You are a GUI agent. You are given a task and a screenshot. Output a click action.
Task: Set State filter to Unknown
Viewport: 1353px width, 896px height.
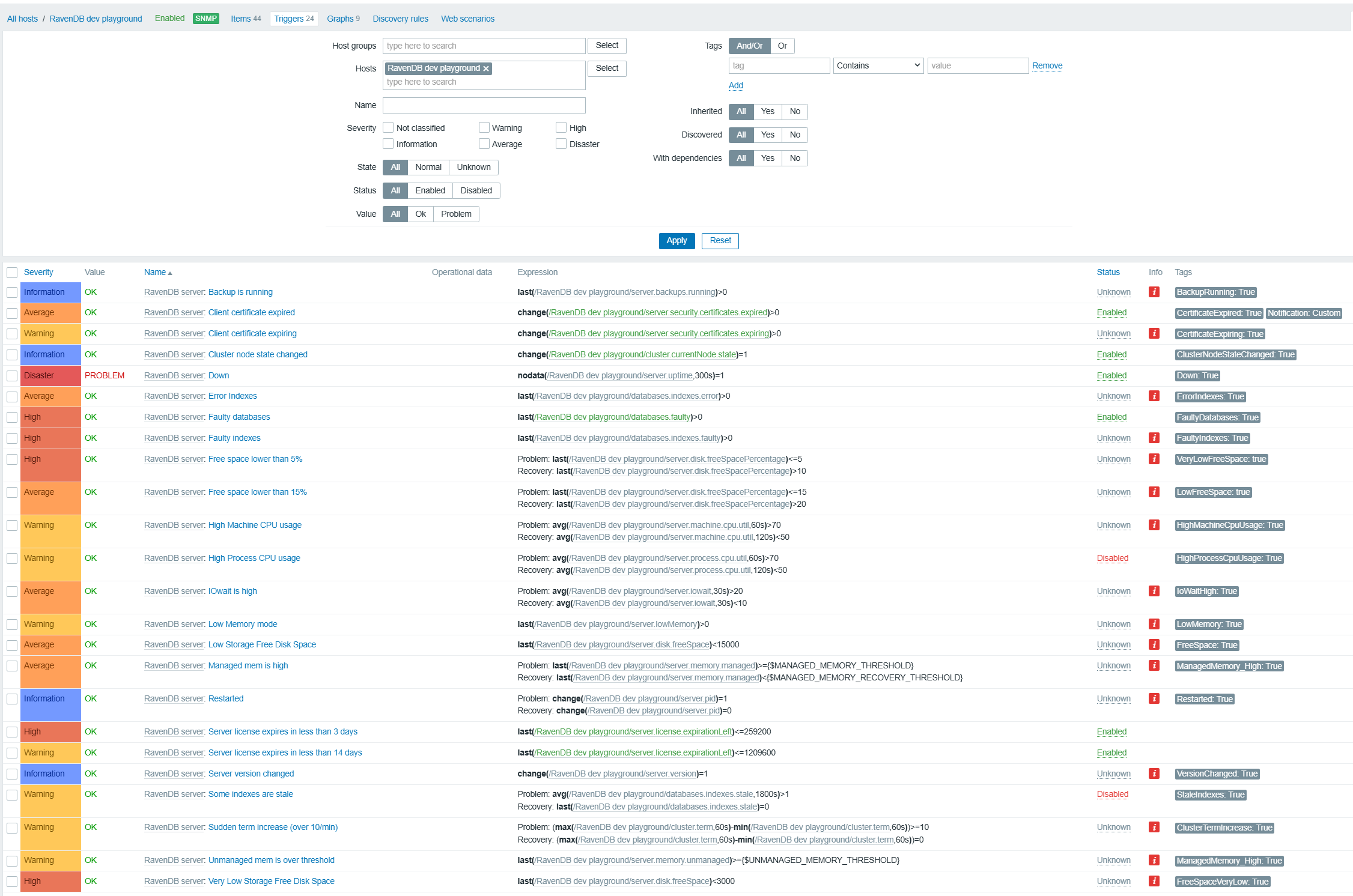coord(473,167)
